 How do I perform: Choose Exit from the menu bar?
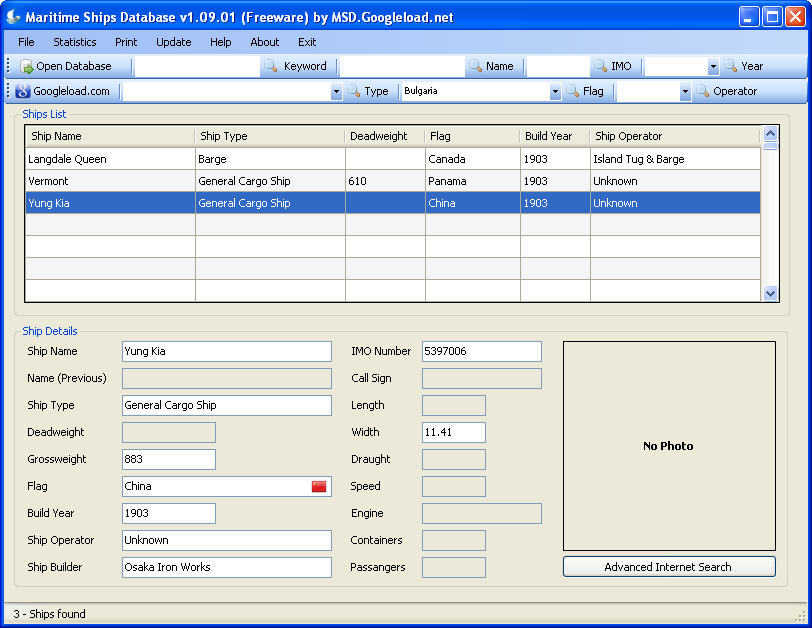tap(307, 42)
